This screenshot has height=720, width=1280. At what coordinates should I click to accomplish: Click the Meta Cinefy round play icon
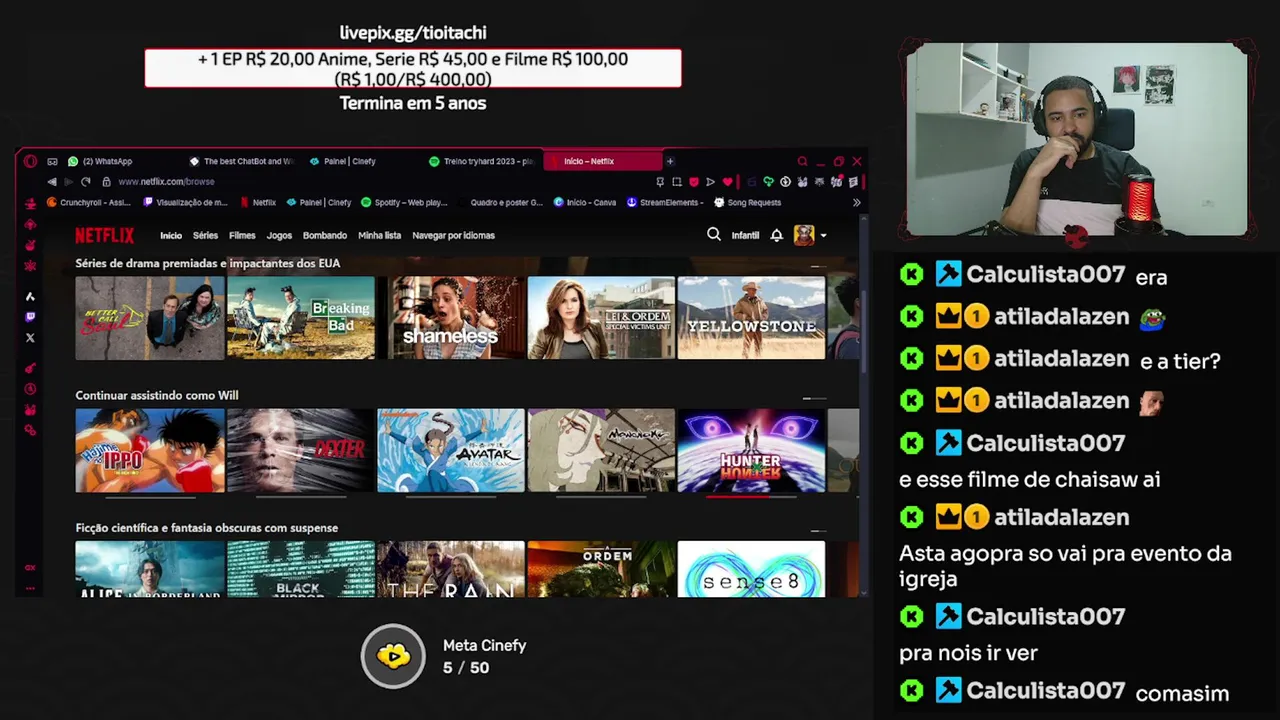393,656
